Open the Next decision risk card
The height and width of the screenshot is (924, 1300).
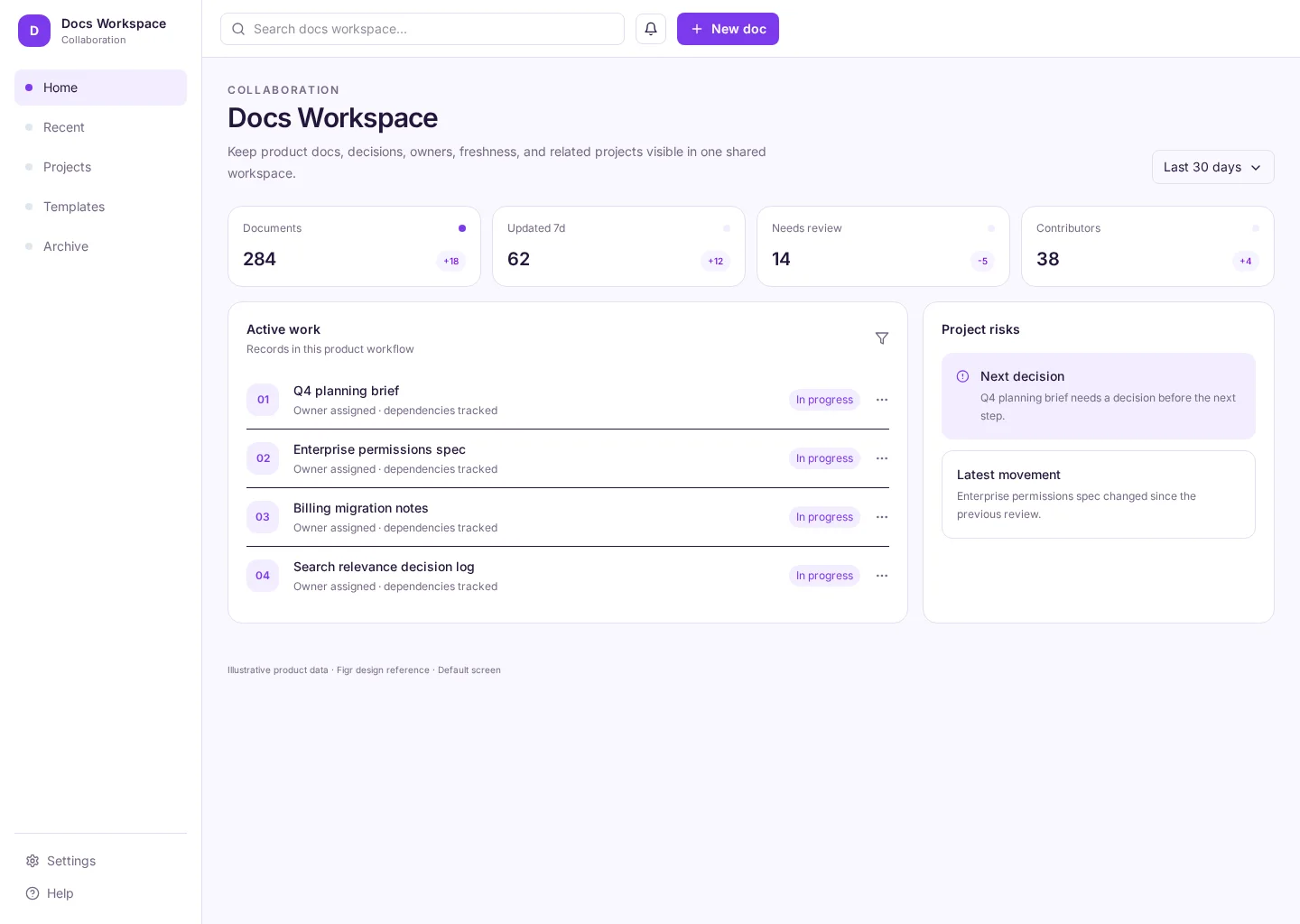1099,396
